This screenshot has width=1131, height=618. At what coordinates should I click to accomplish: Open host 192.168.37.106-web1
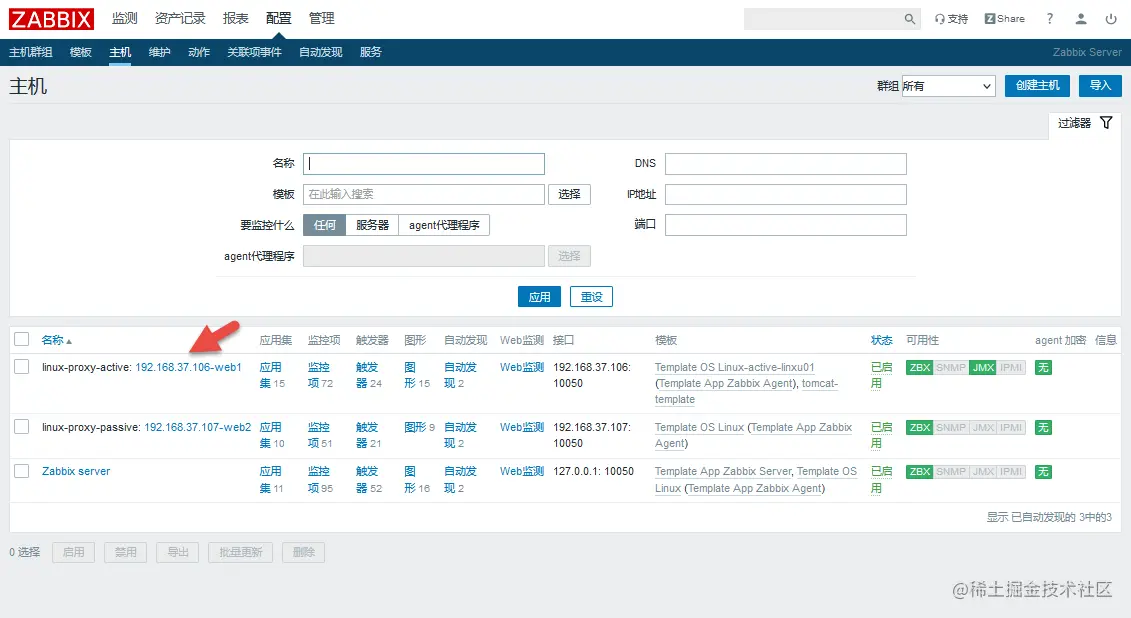(188, 367)
